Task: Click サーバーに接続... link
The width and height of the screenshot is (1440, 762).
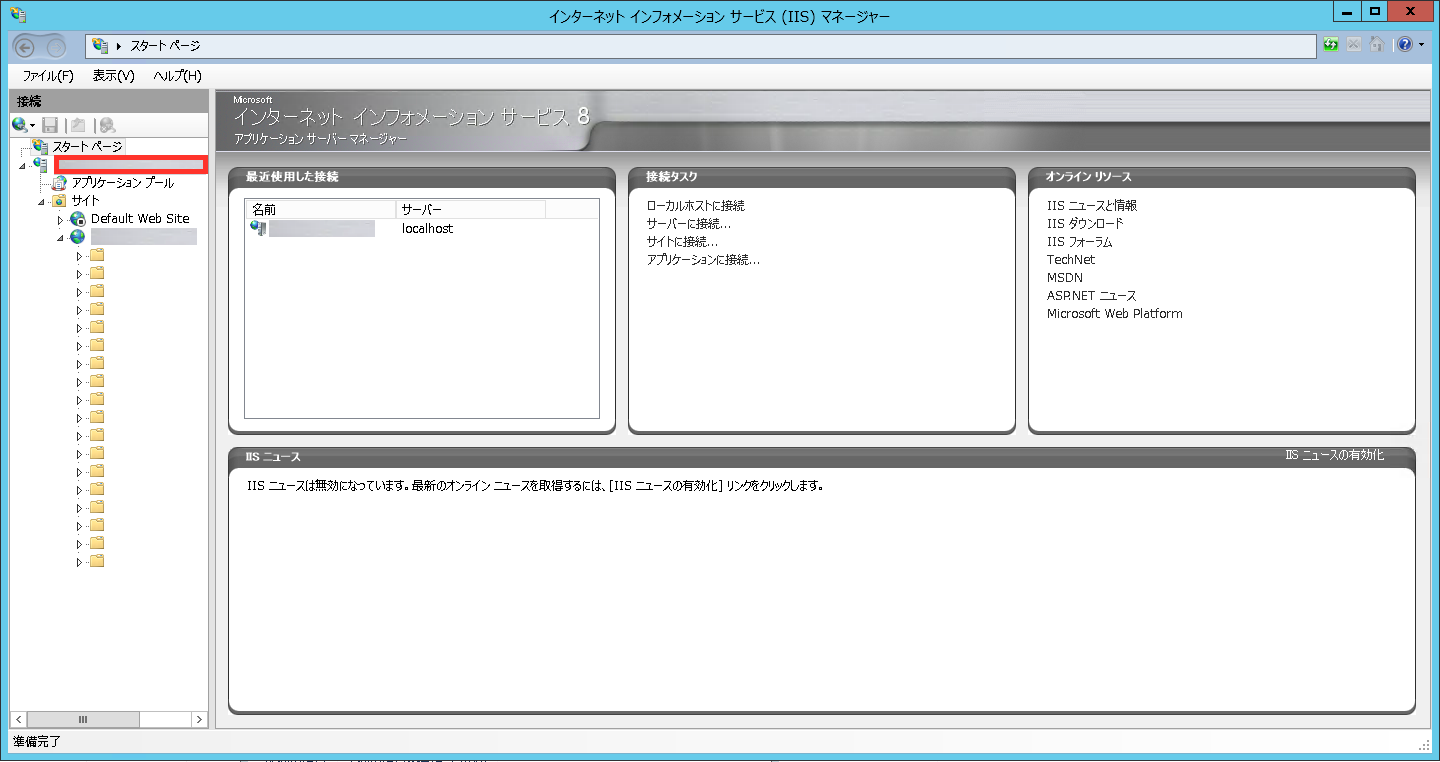Action: click(689, 224)
